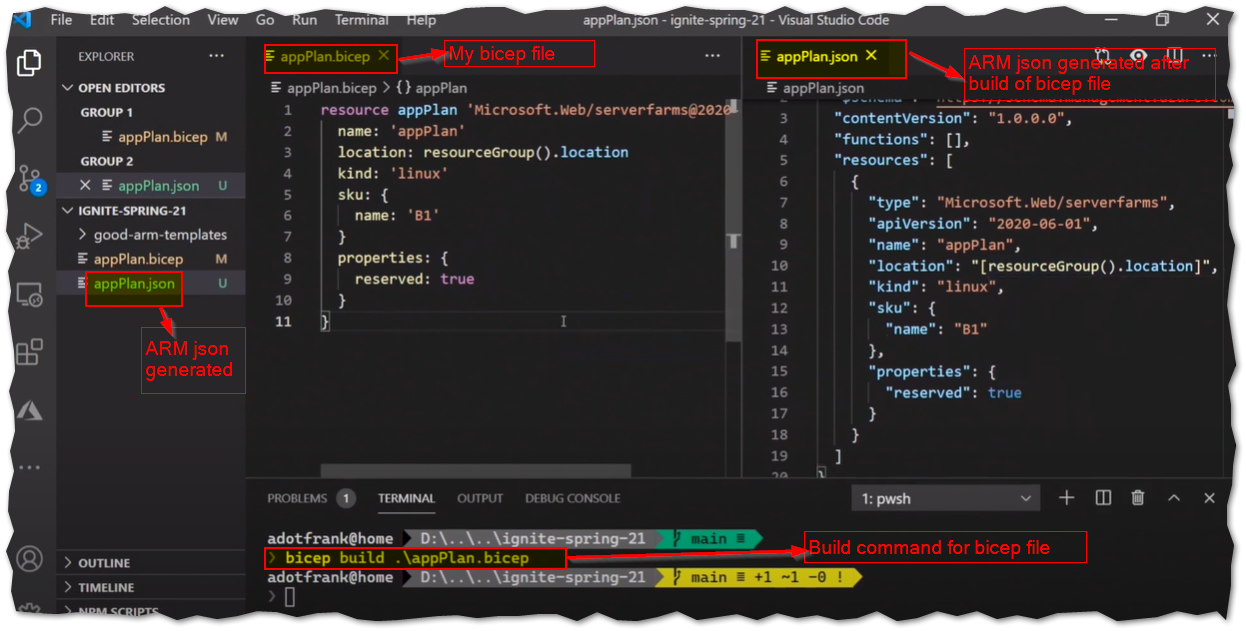Switch to the Debug Console tab
This screenshot has width=1246, height=631.
pos(573,498)
